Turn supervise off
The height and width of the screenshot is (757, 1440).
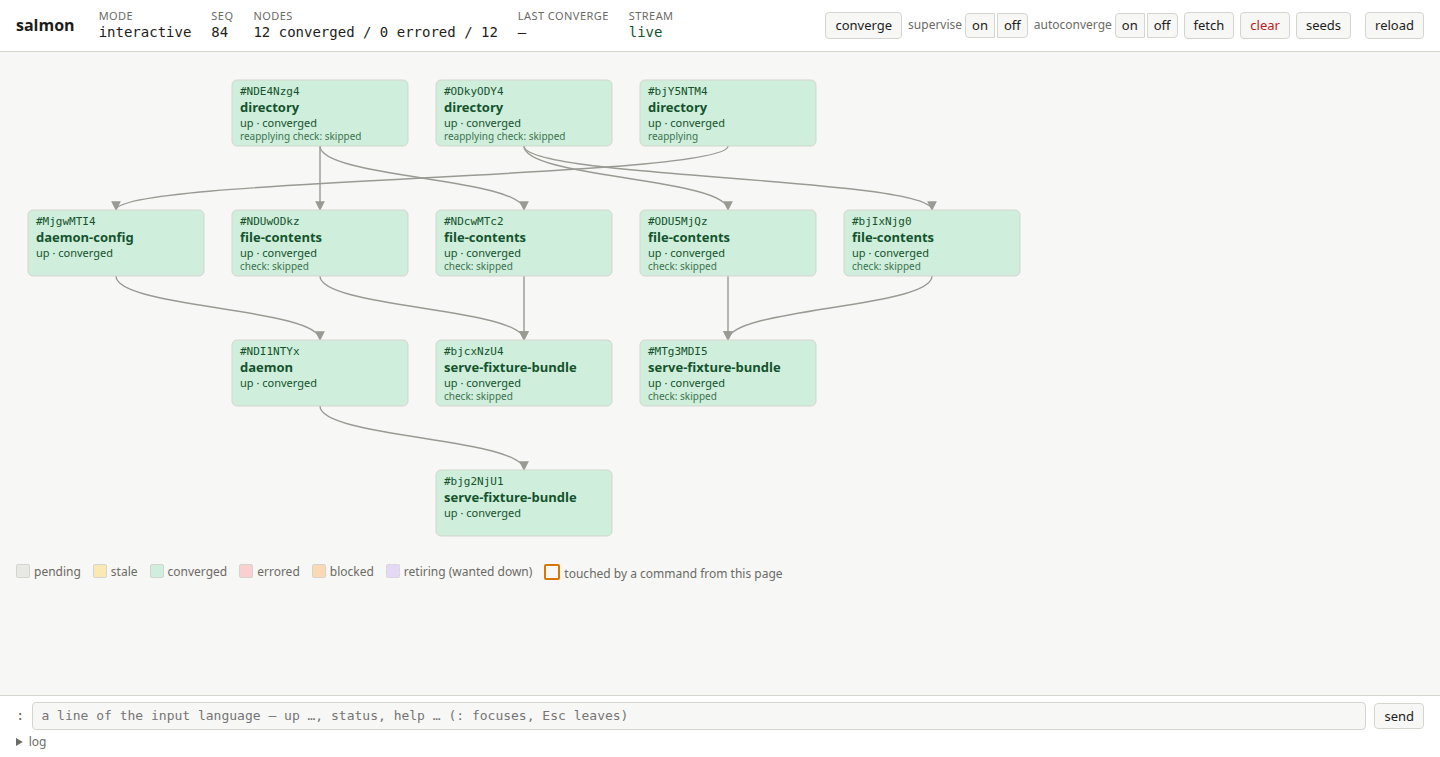pos(1012,25)
